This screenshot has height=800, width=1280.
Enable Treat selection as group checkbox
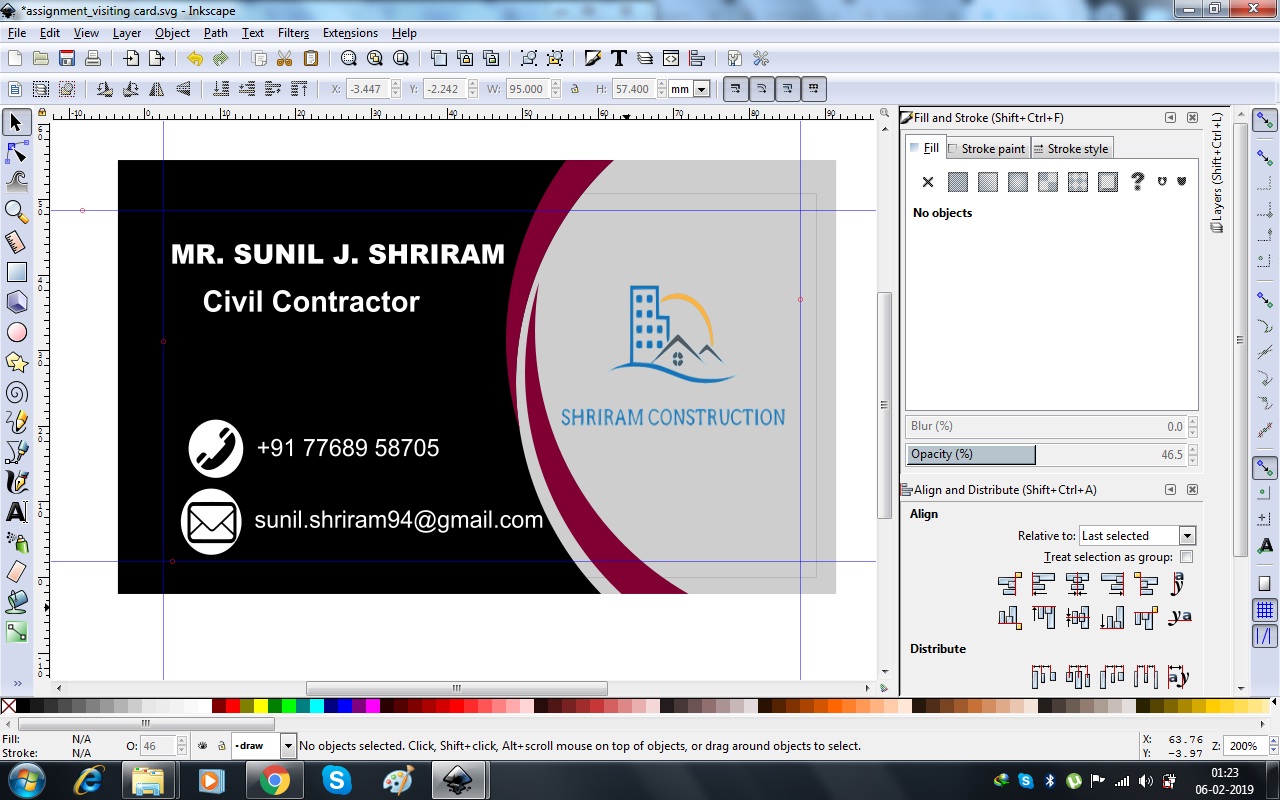(1187, 557)
